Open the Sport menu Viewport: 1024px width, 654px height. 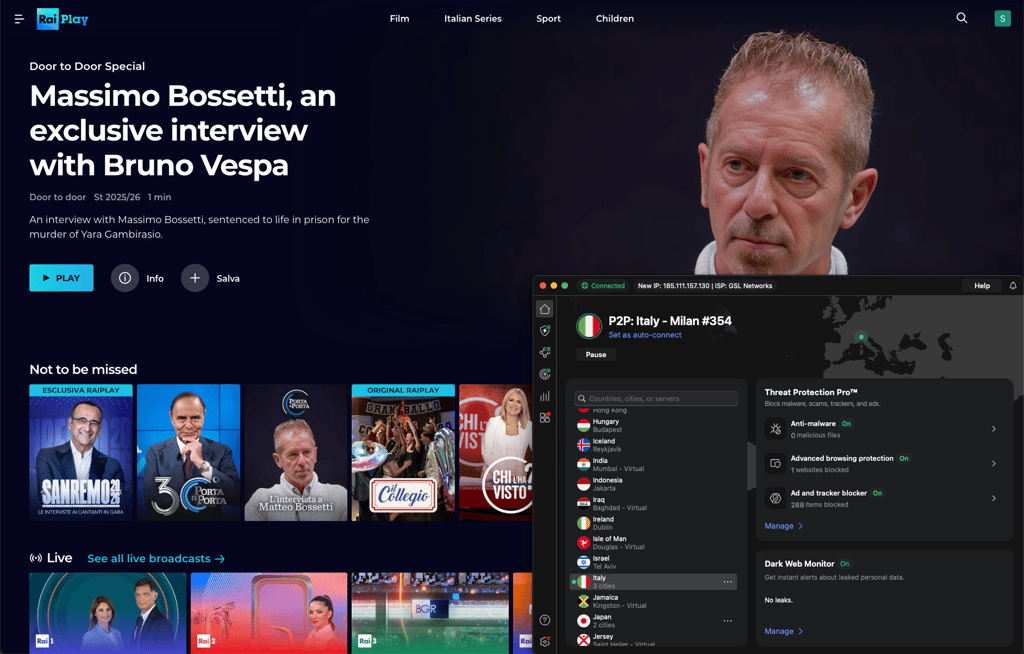[549, 19]
